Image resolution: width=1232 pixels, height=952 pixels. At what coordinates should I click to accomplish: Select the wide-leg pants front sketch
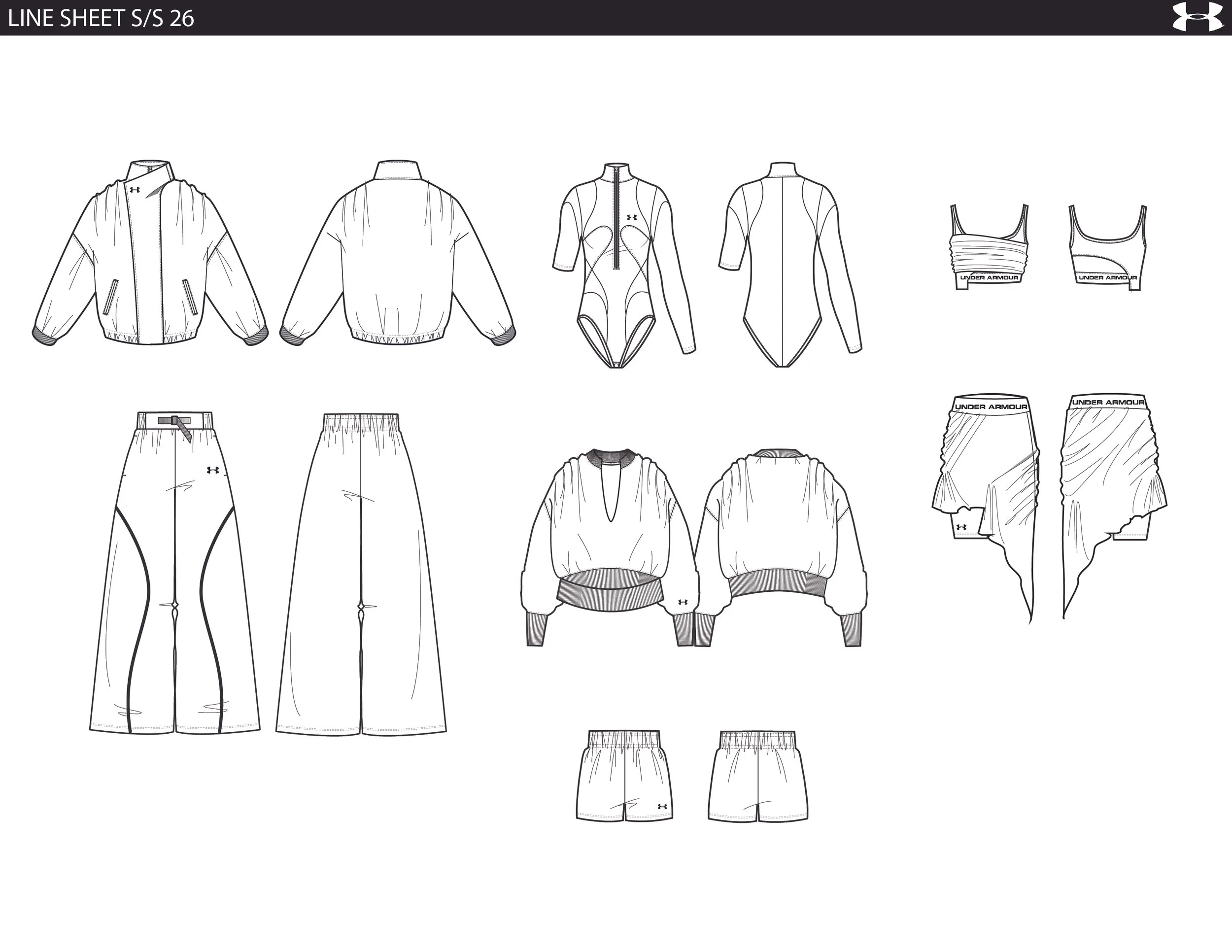pos(175,573)
